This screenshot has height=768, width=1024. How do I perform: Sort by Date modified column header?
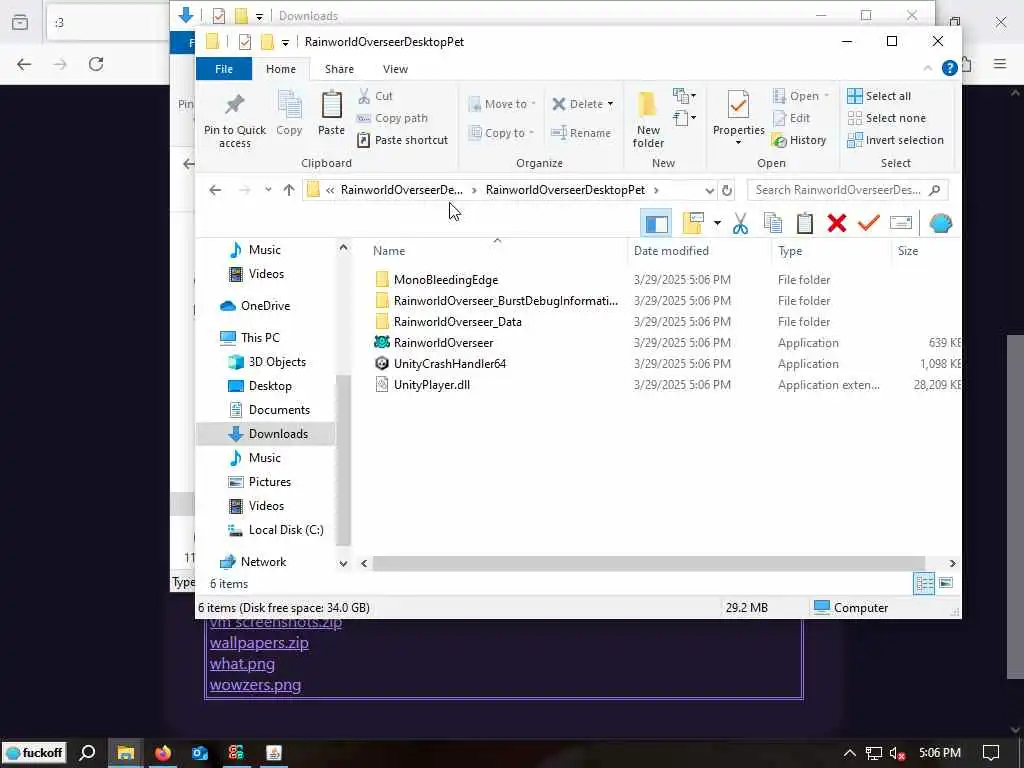(x=671, y=251)
